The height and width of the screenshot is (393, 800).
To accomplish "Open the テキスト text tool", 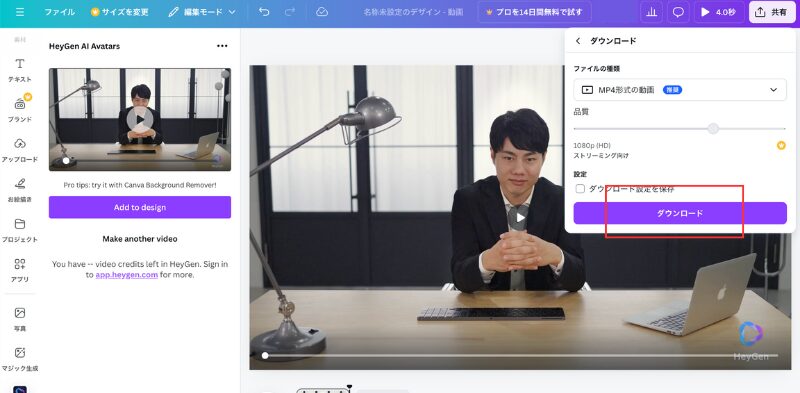I will click(20, 70).
